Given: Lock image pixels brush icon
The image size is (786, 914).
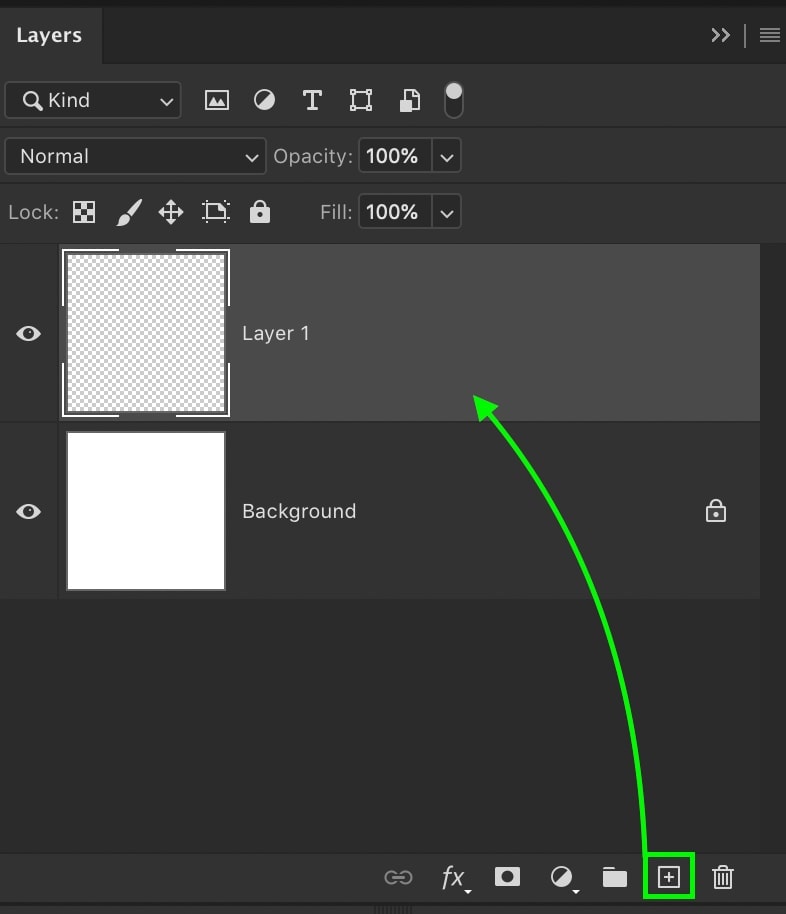Looking at the screenshot, I should (x=129, y=212).
